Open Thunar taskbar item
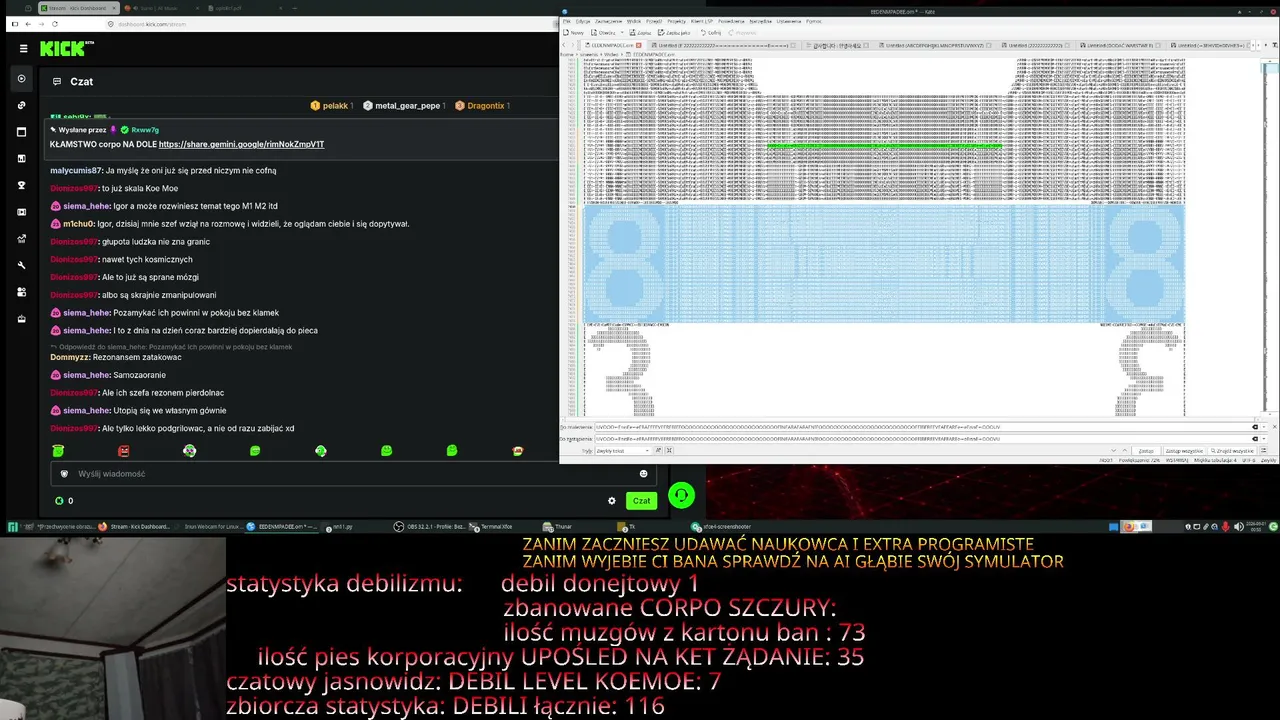The image size is (1280, 720). point(558,527)
